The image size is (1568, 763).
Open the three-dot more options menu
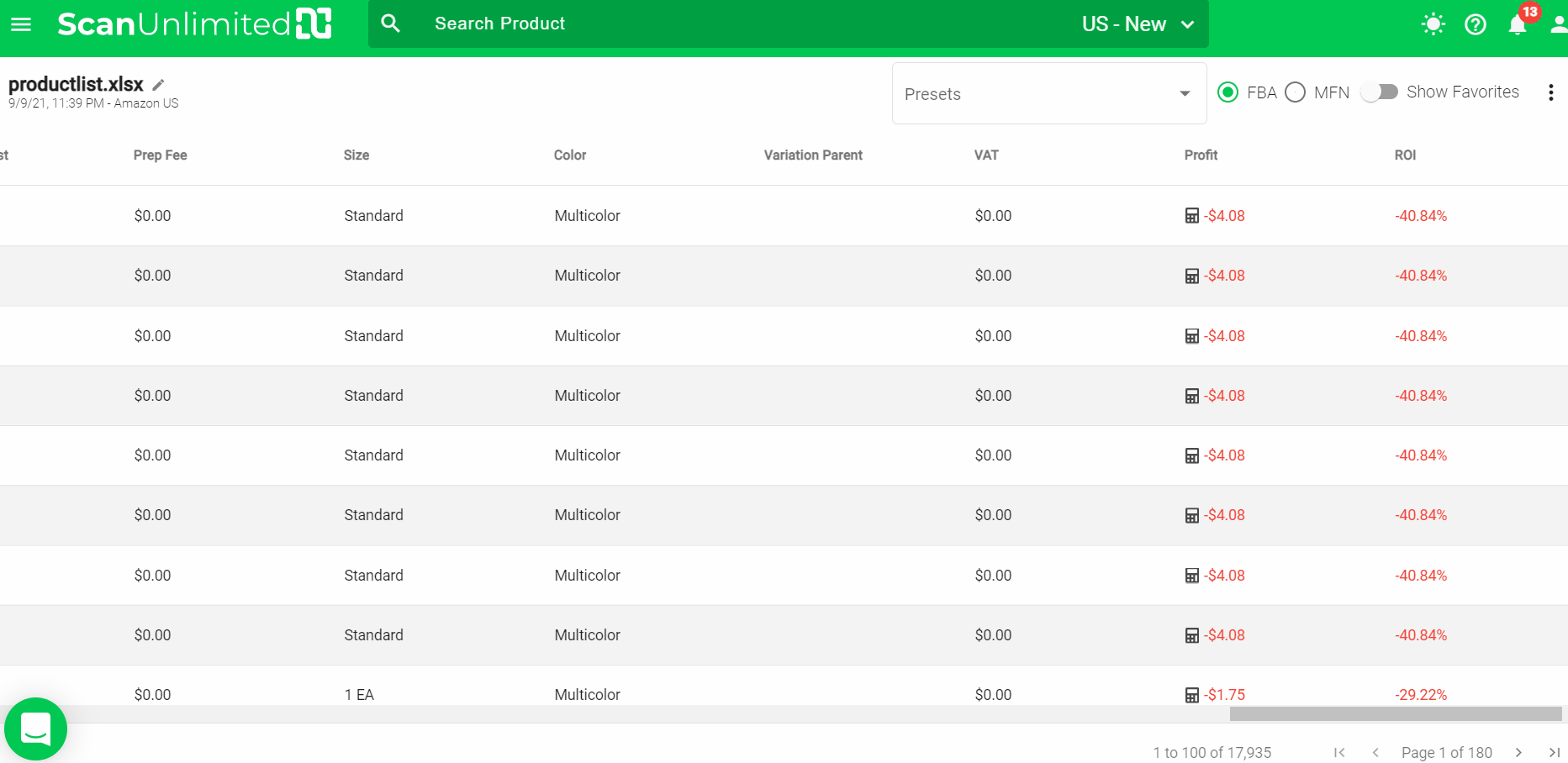pyautogui.click(x=1550, y=92)
